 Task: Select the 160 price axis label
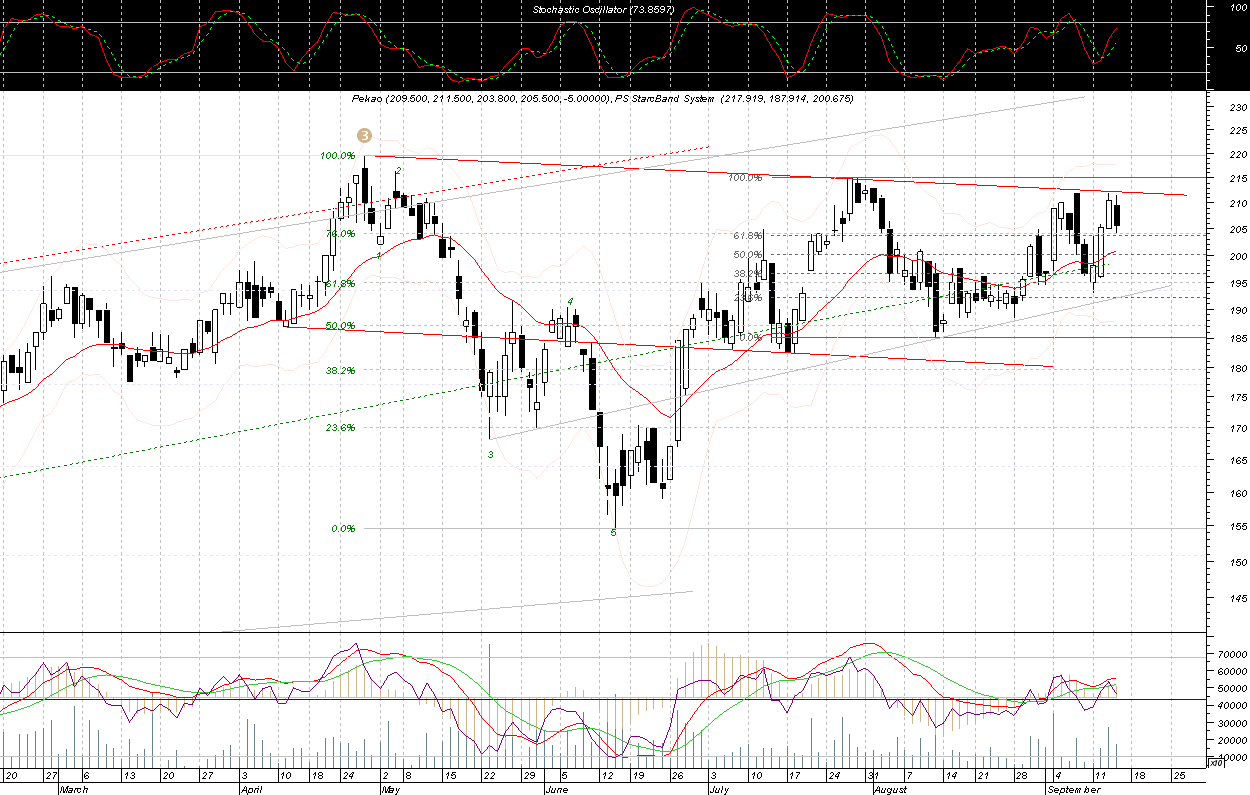(x=1236, y=493)
